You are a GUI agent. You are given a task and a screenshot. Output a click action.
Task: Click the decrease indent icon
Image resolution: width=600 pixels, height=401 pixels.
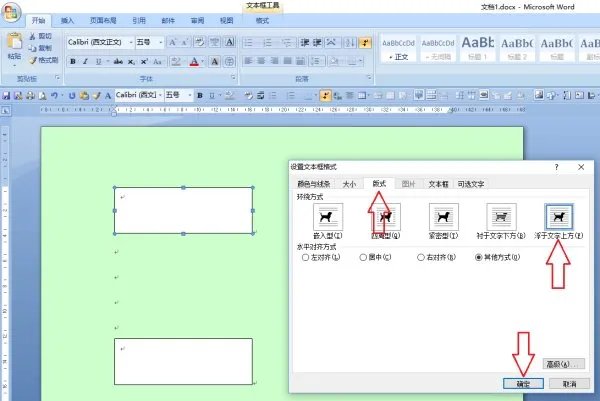click(x=305, y=42)
